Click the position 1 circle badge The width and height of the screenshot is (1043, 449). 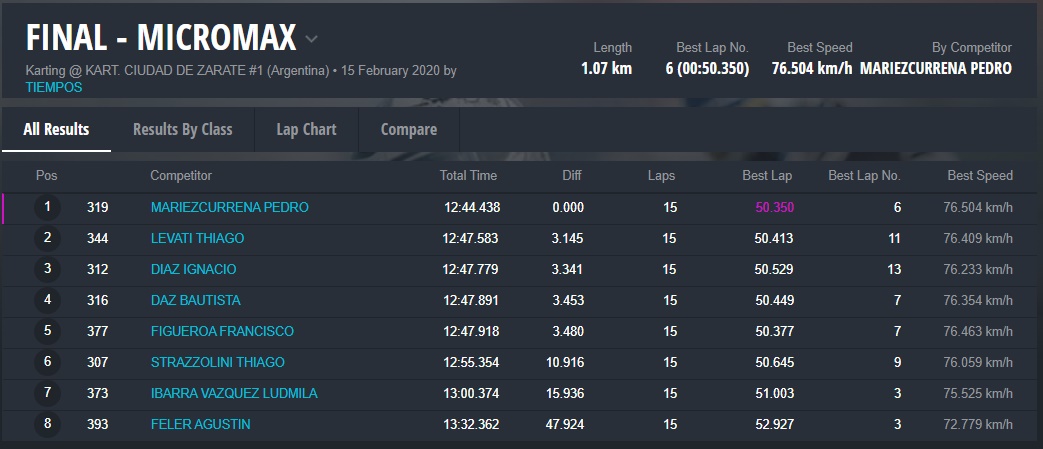(x=47, y=208)
